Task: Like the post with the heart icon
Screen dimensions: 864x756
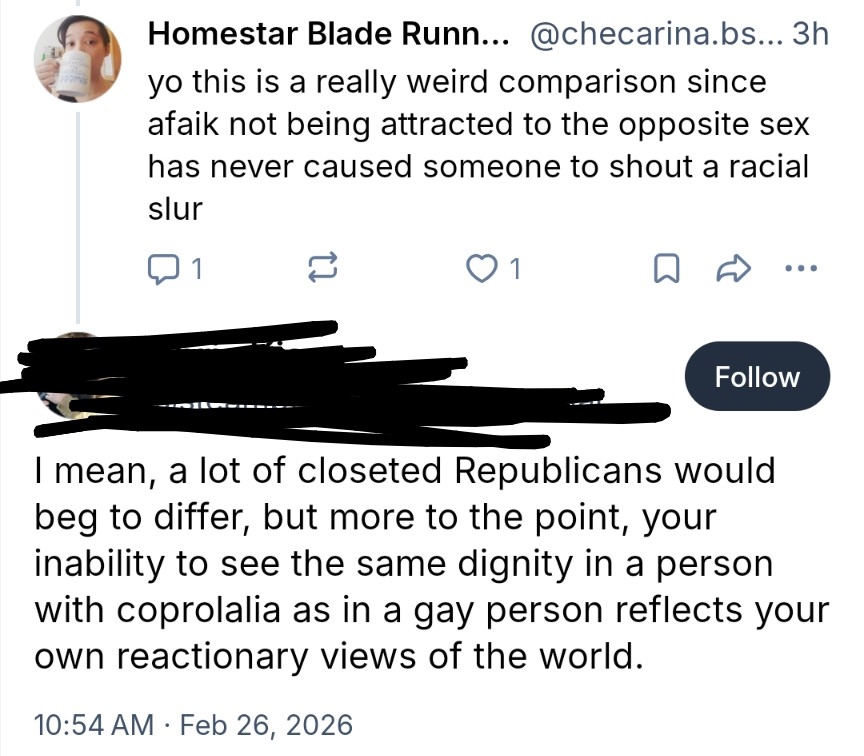Action: (x=484, y=268)
